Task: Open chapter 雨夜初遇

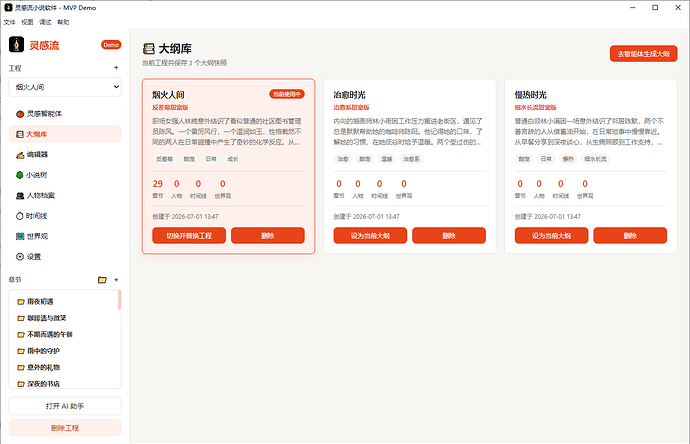Action: pyautogui.click(x=63, y=301)
